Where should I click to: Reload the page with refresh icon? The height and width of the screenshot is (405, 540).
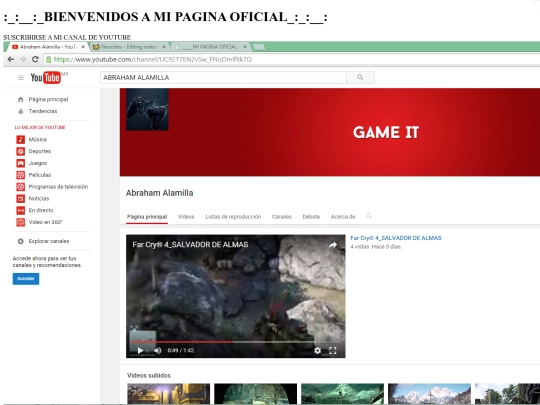tap(35, 59)
